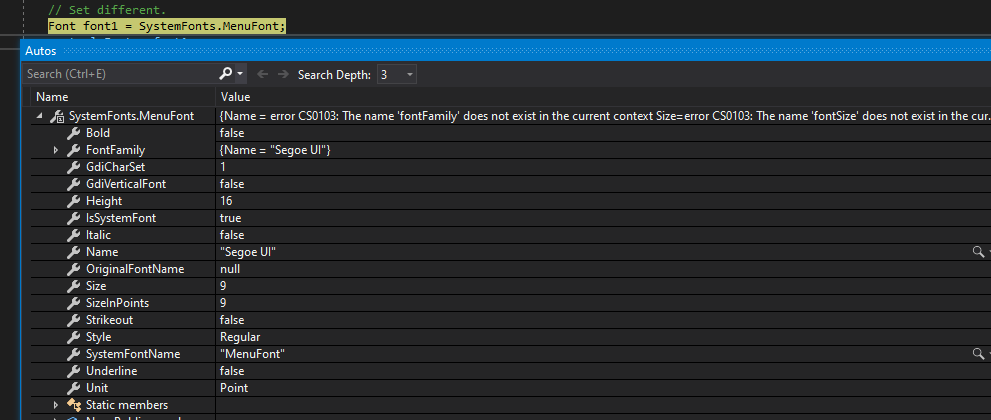Select the Height property row
This screenshot has width=991, height=420.
click(x=511, y=201)
